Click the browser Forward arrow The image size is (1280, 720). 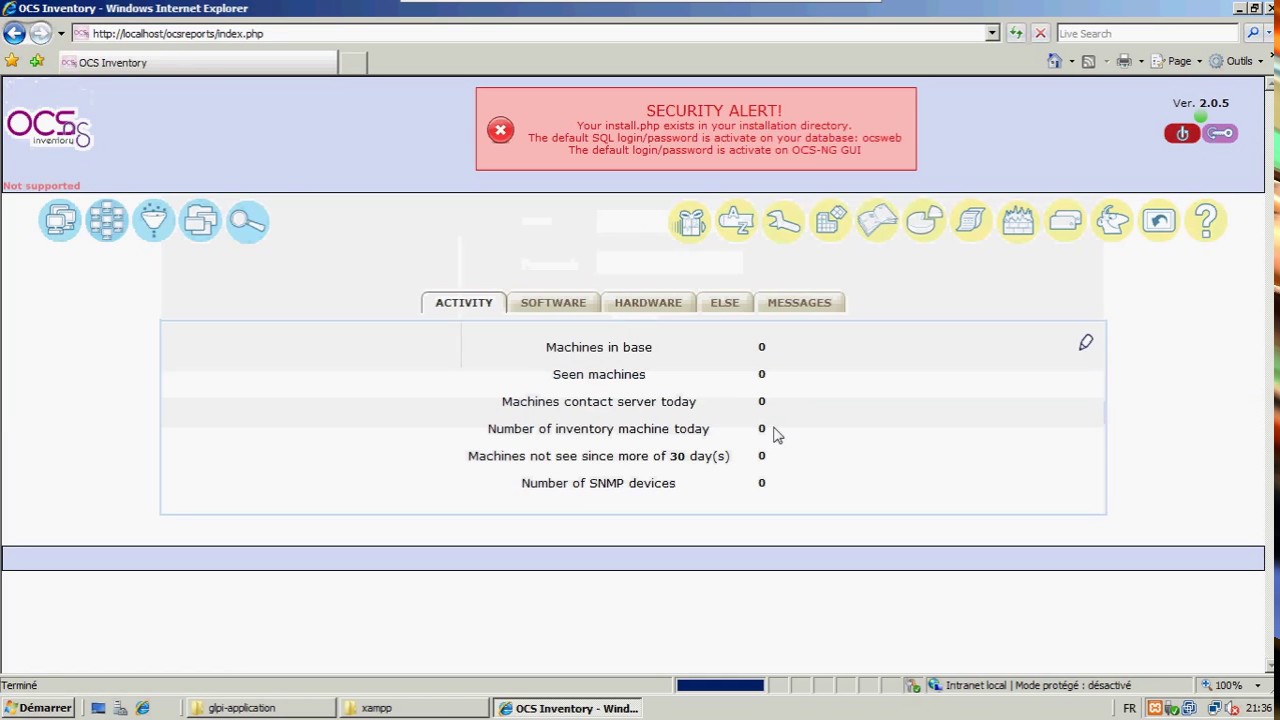39,33
